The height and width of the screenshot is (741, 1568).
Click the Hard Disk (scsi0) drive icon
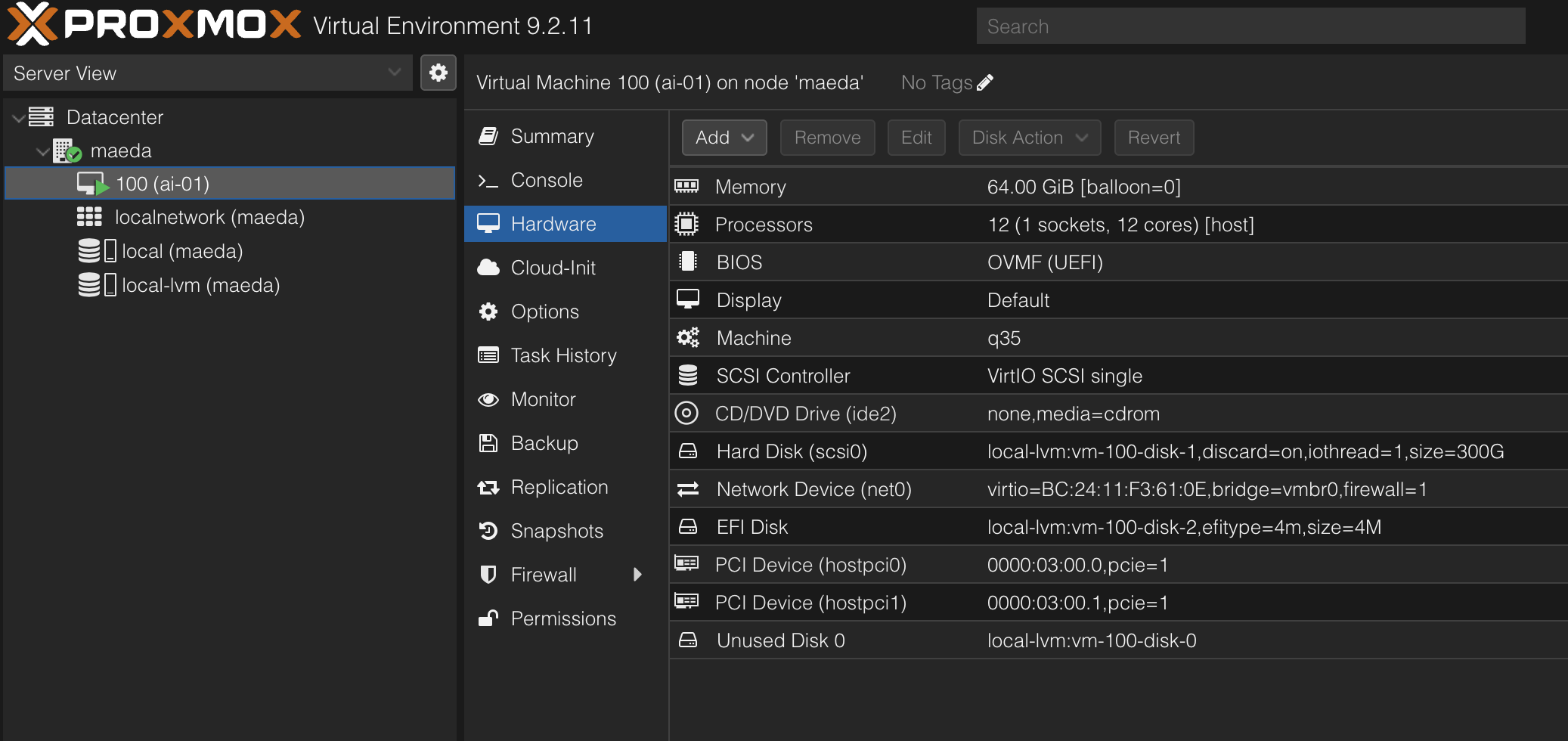pos(687,451)
